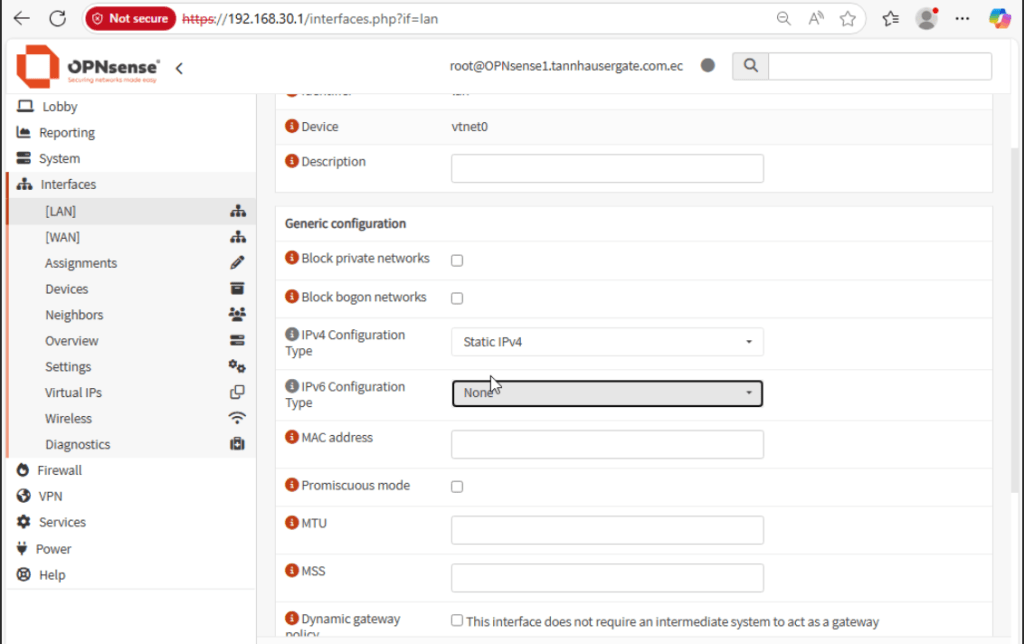Screen dimensions: 1024x644
Task: Tick the Block bogon networks checkbox
Action: click(457, 298)
